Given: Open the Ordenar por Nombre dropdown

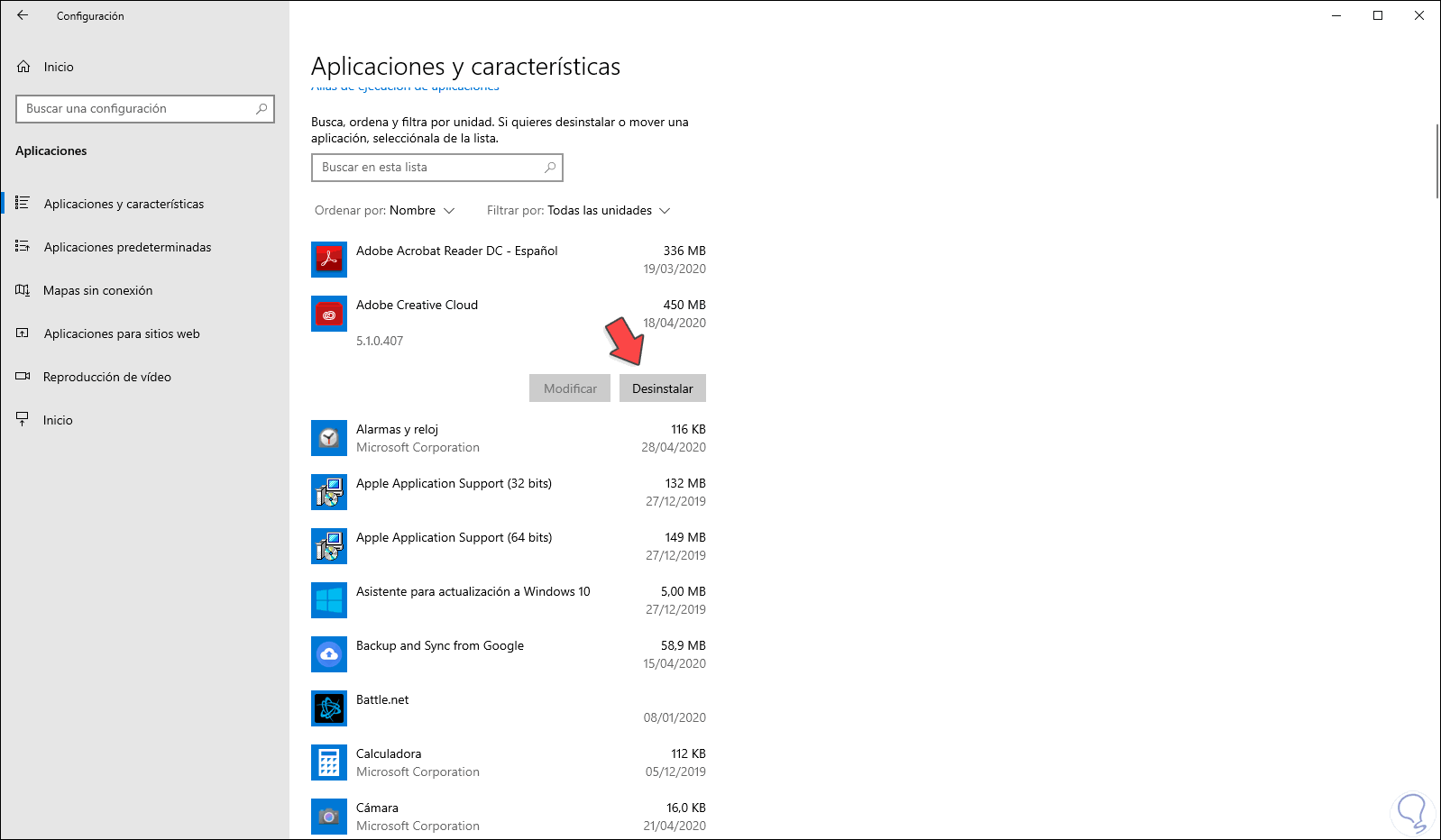Looking at the screenshot, I should (385, 211).
